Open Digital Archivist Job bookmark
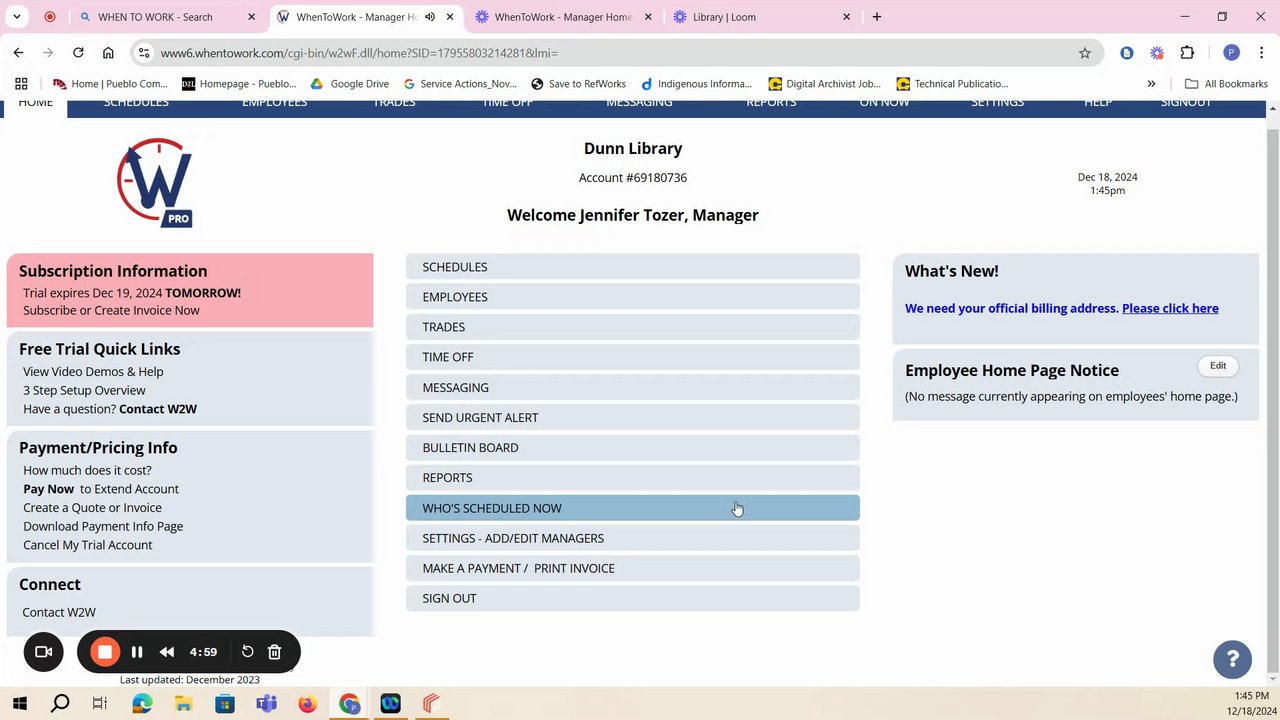Image resolution: width=1280 pixels, height=720 pixels. click(x=825, y=84)
